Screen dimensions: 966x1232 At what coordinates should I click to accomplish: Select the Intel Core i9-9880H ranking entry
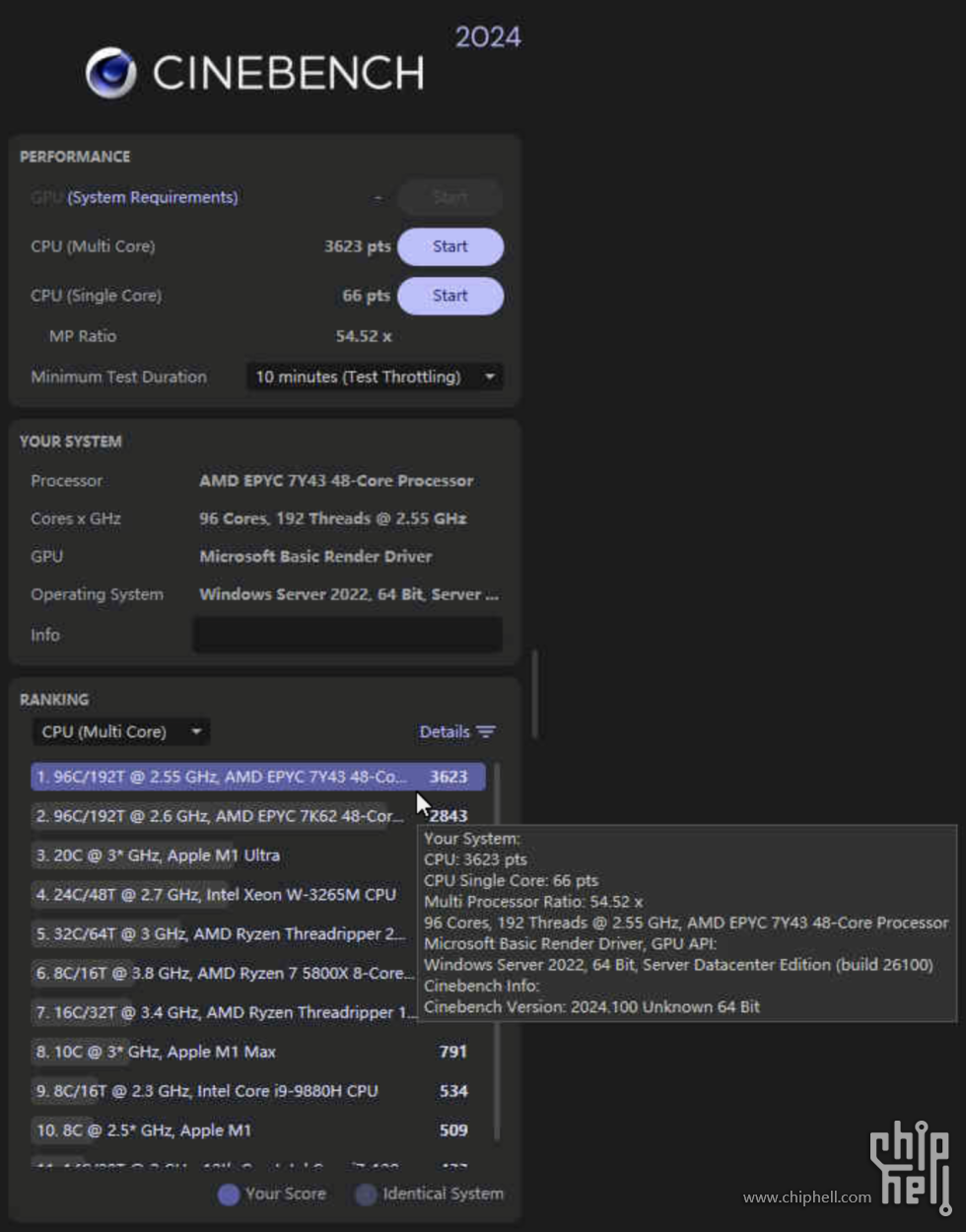point(258,1091)
